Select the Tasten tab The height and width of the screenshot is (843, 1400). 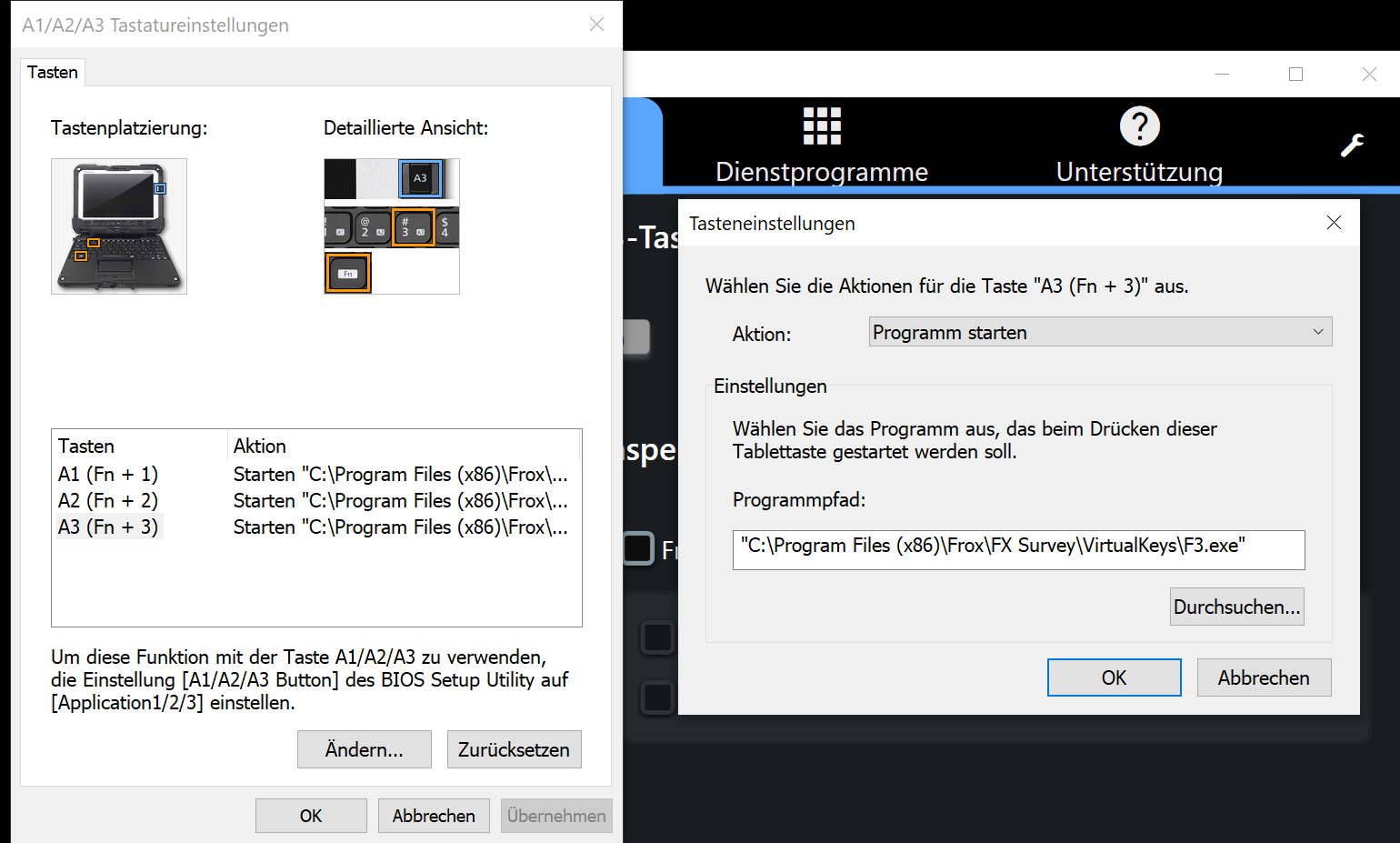tap(53, 73)
